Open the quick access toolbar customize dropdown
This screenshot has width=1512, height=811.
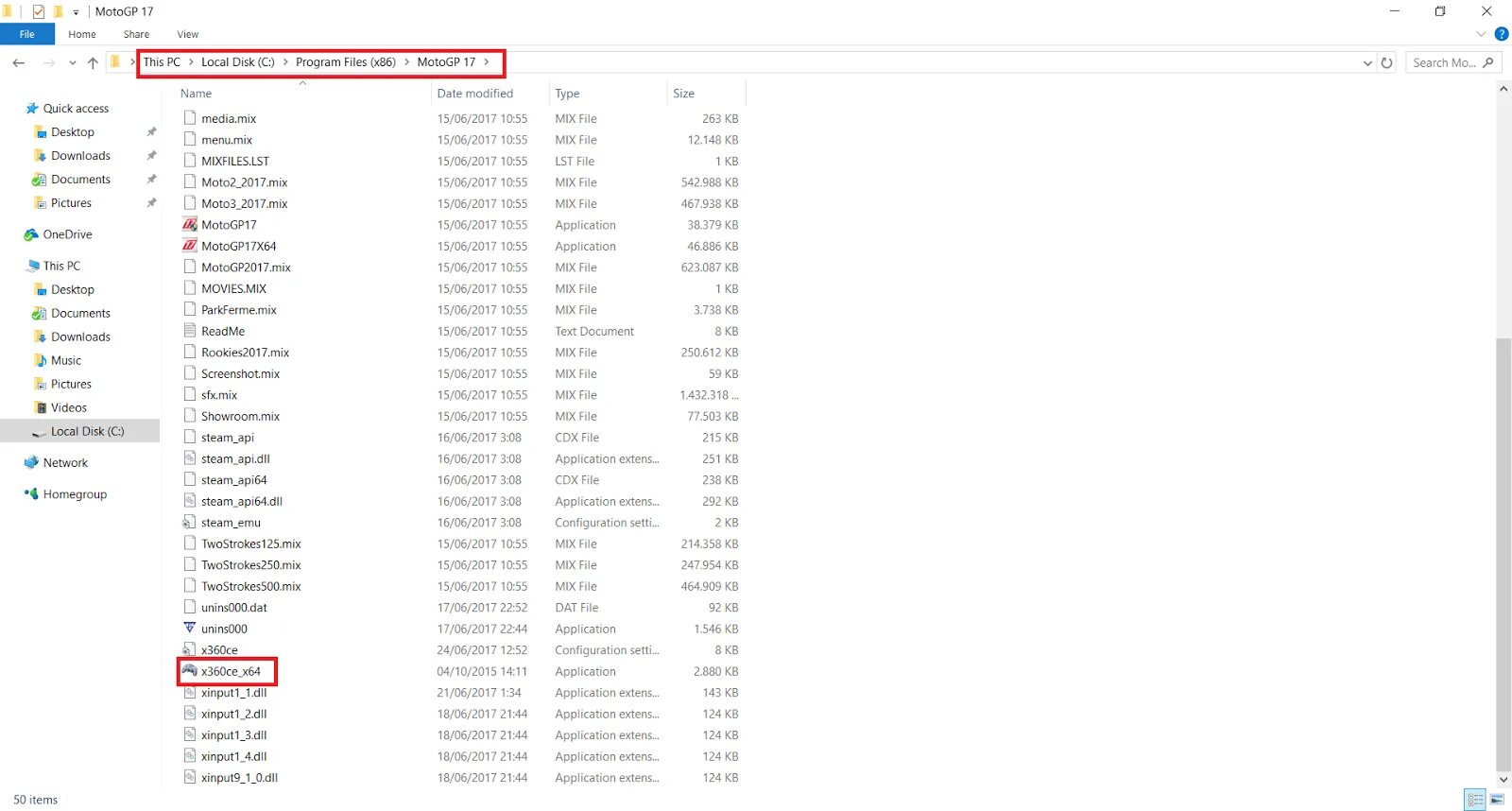coord(76,12)
